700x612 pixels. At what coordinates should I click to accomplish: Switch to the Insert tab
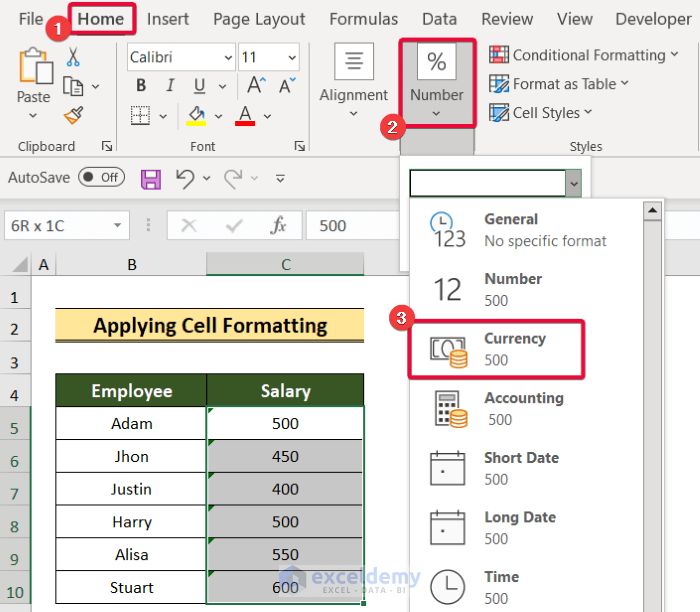(168, 19)
